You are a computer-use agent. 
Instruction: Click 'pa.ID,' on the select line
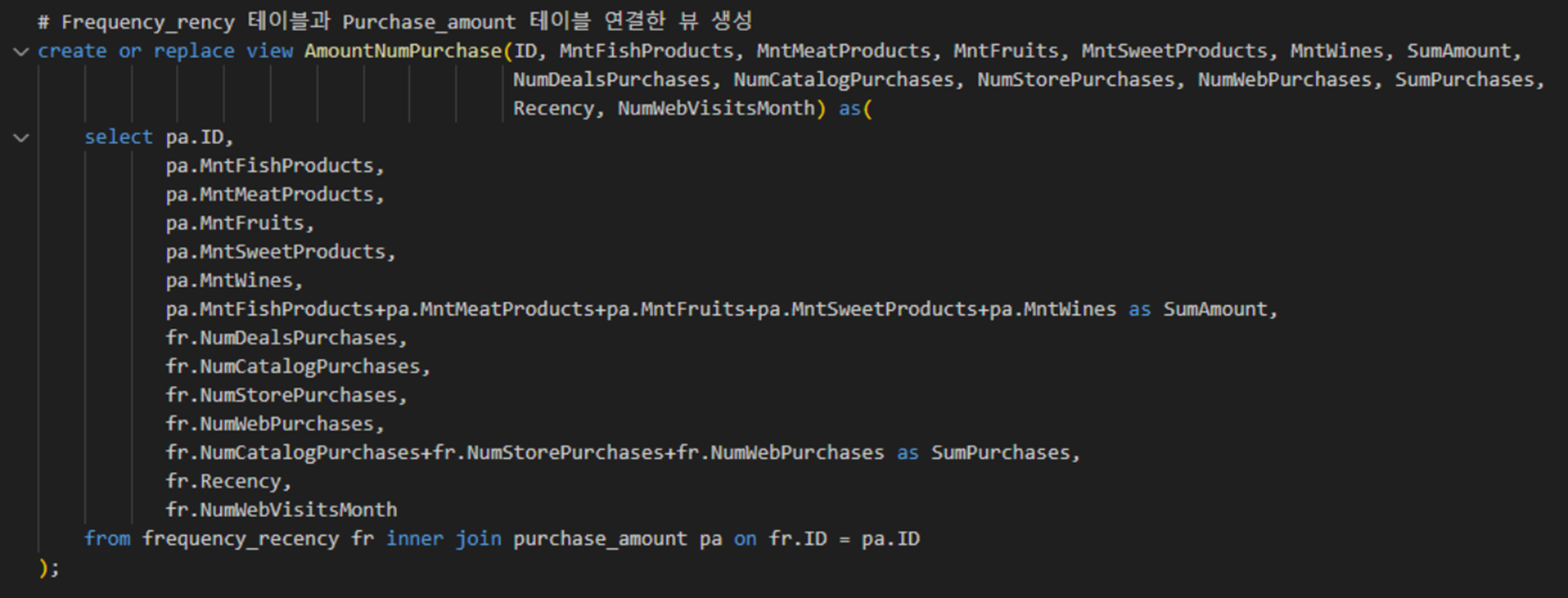pyautogui.click(x=200, y=138)
